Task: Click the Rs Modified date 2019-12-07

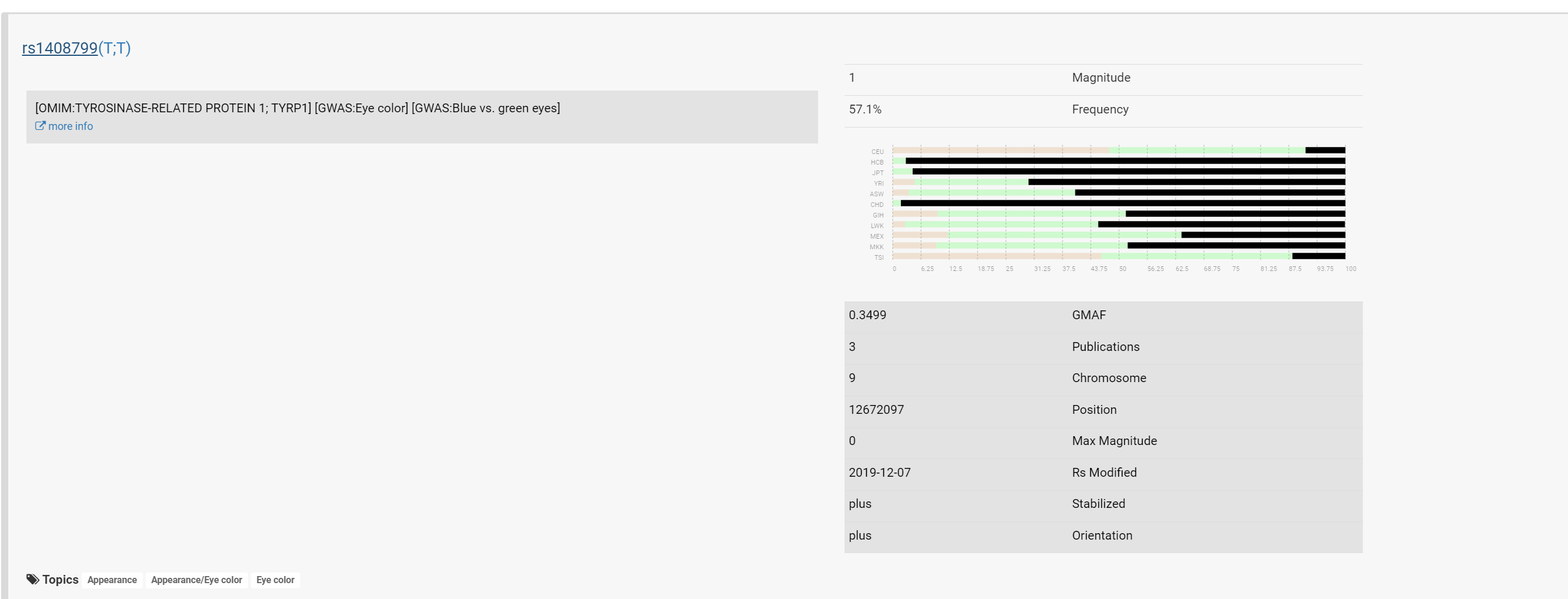Action: [880, 473]
